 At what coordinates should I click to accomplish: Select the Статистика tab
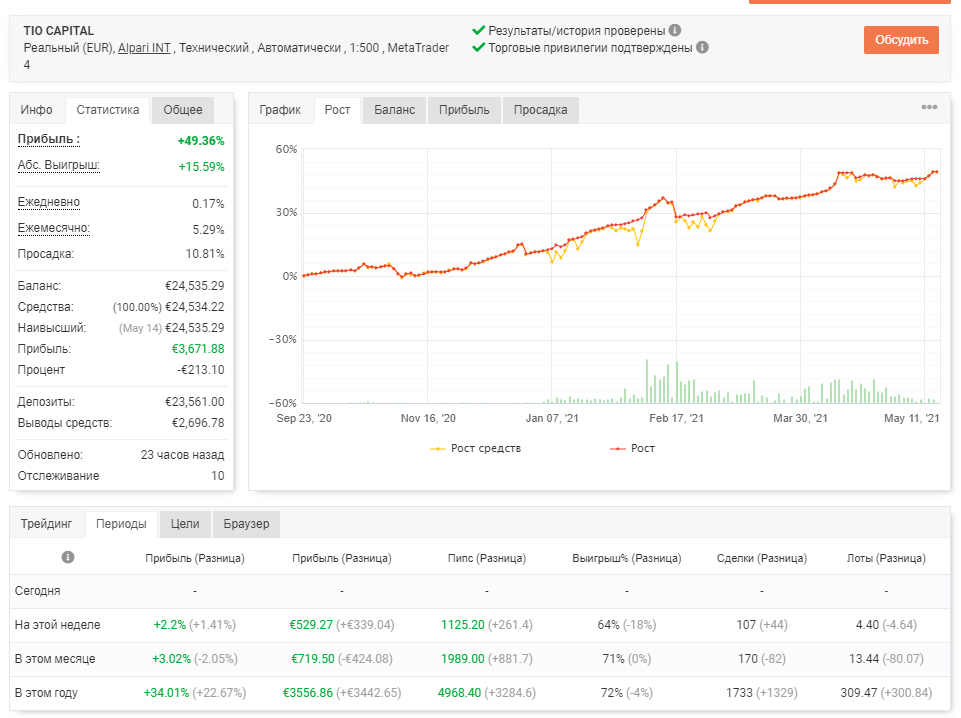[x=107, y=110]
